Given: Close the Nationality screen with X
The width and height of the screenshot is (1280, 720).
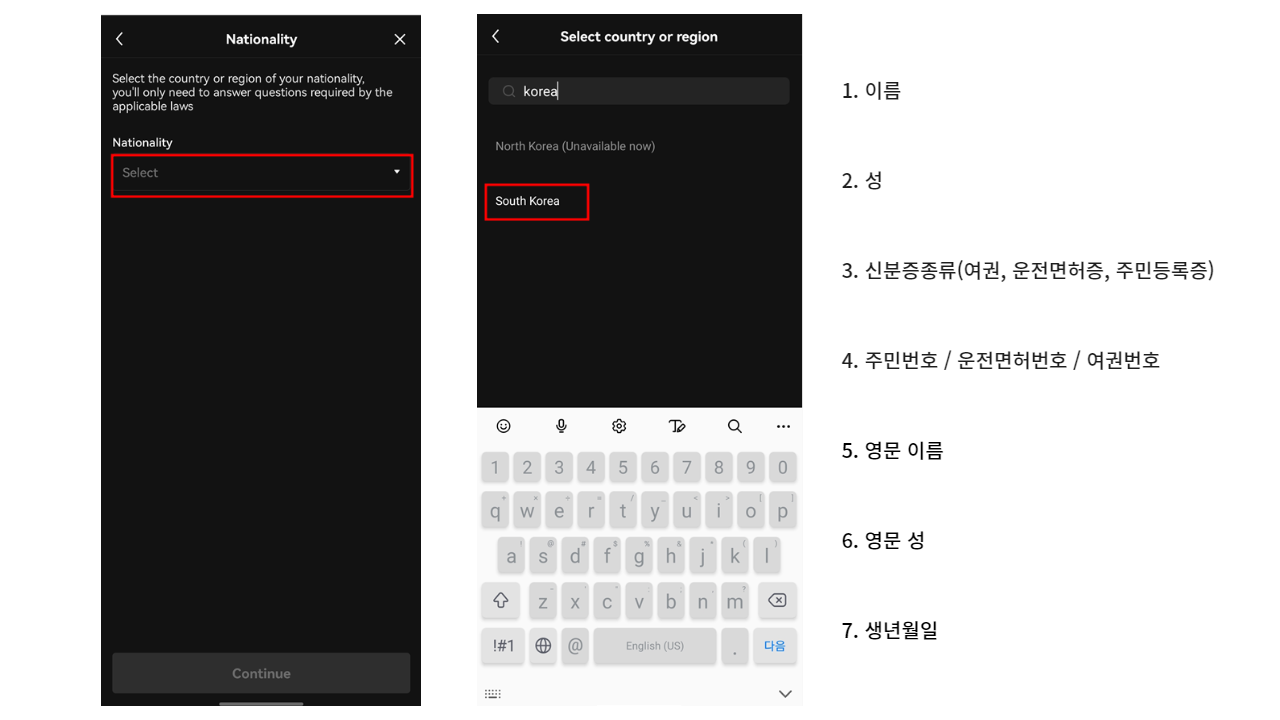Looking at the screenshot, I should point(400,39).
